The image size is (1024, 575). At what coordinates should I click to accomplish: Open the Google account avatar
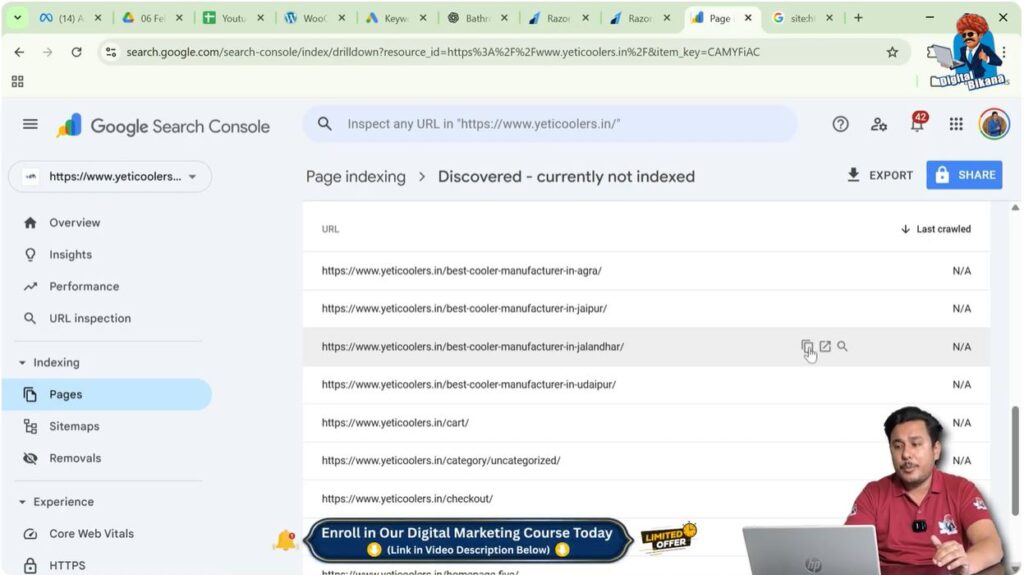pos(994,124)
